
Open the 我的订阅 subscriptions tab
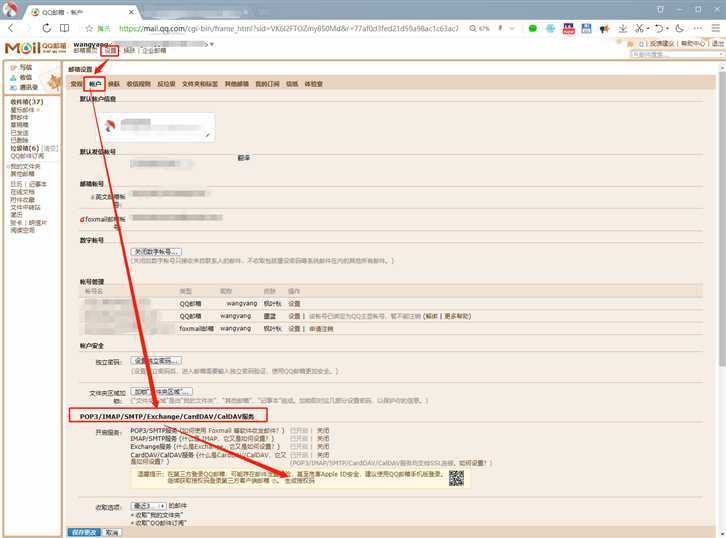coord(267,84)
